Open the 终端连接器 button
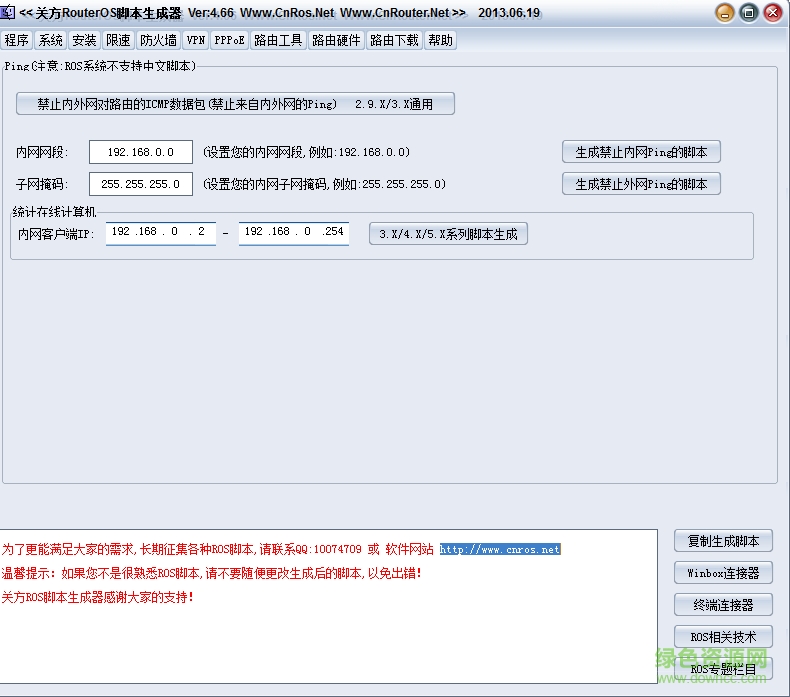The width and height of the screenshot is (790, 697). pyautogui.click(x=723, y=605)
